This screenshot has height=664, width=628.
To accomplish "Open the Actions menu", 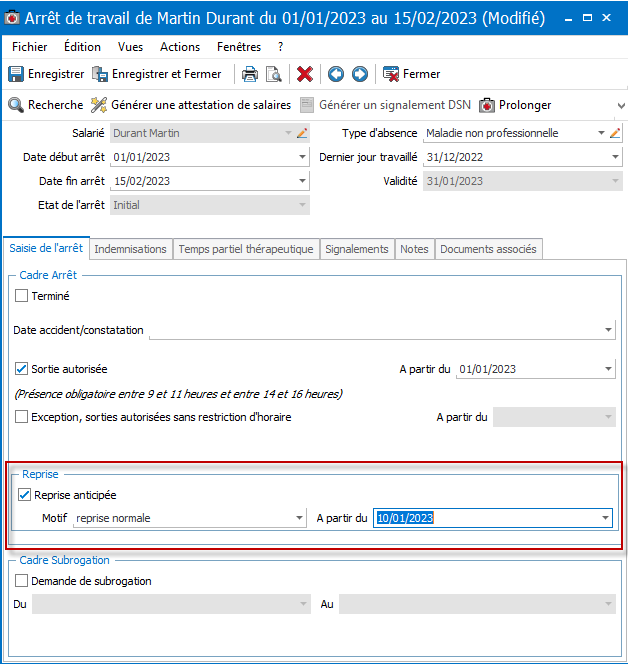I will 180,47.
